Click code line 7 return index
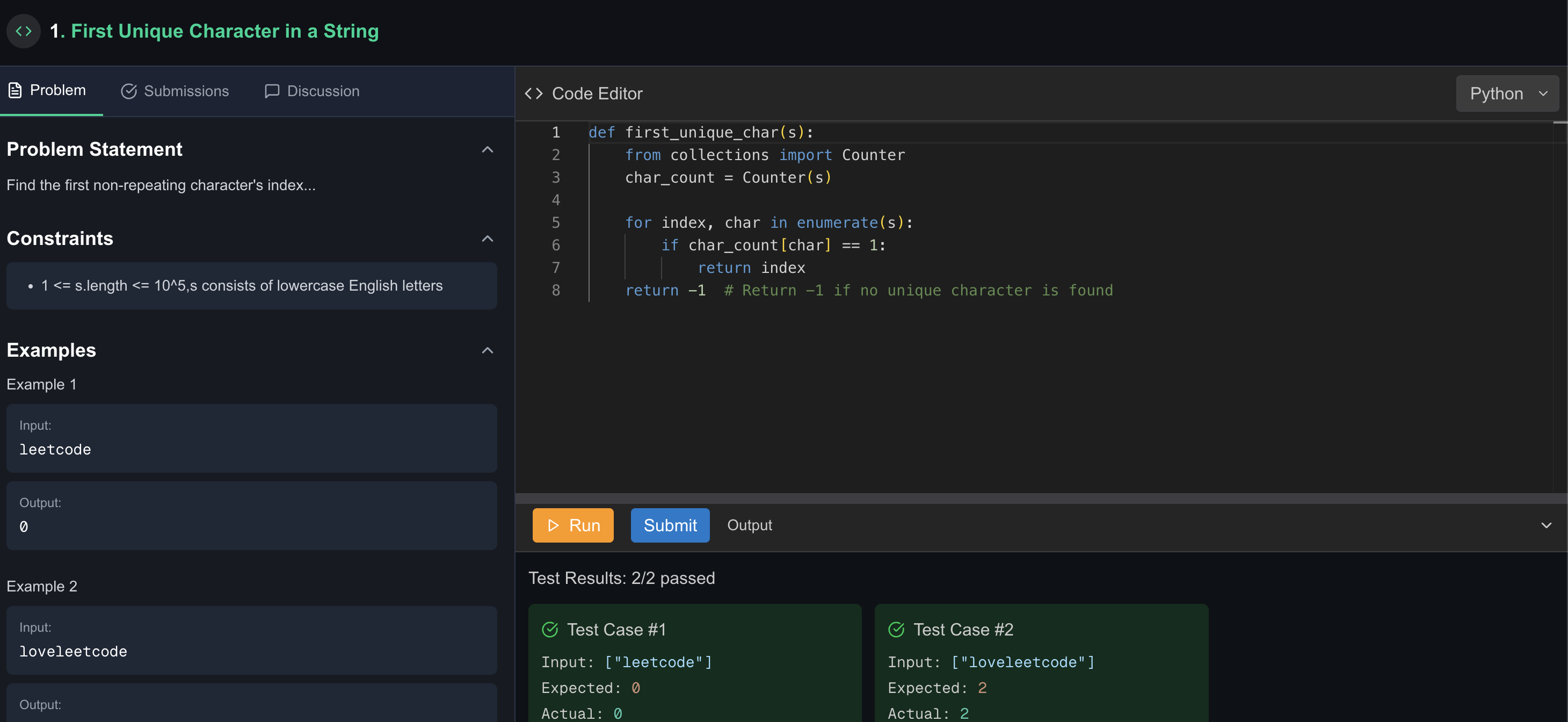1568x722 pixels. point(751,268)
